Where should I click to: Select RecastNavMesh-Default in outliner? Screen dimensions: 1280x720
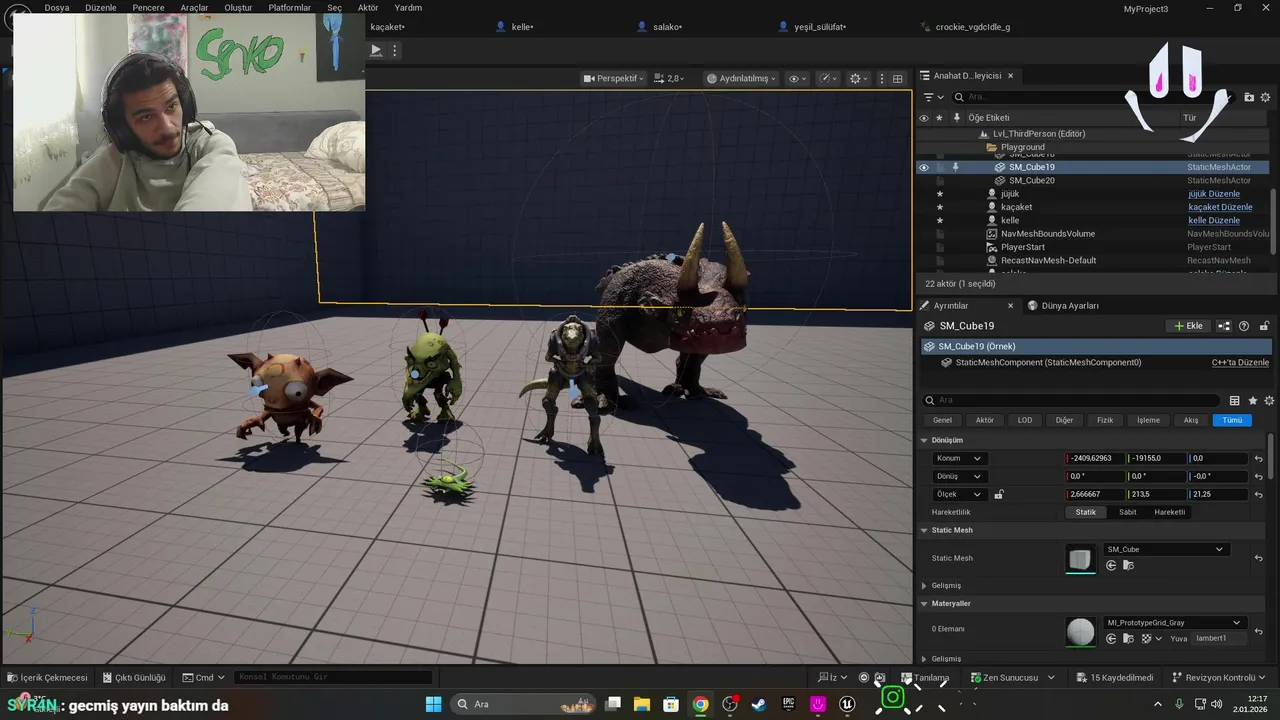coord(1048,260)
